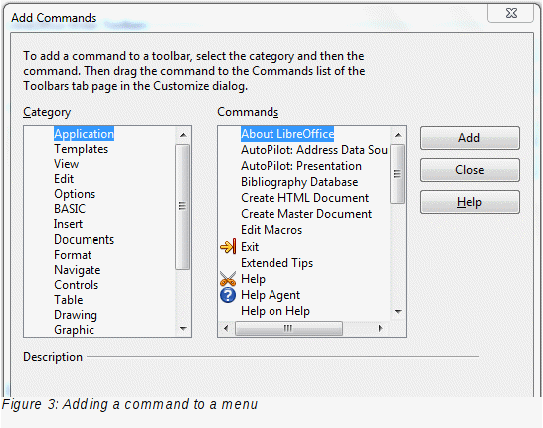543x428 pixels.
Task: Click the Help button
Action: pyautogui.click(x=470, y=202)
